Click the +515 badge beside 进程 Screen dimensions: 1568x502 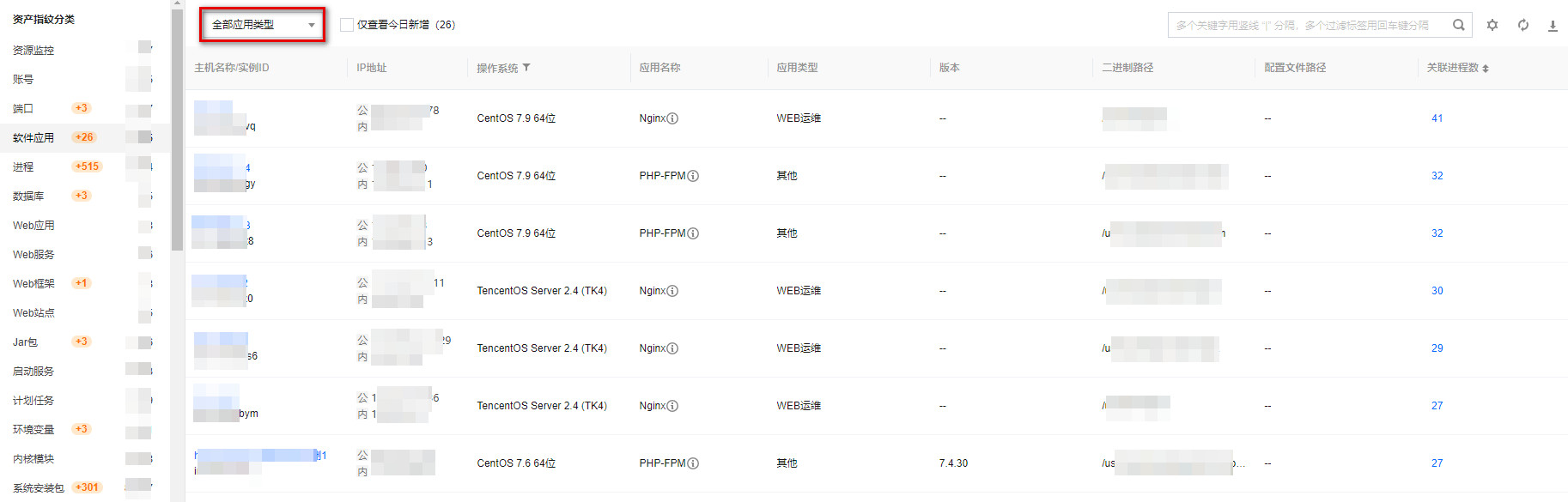pos(87,166)
